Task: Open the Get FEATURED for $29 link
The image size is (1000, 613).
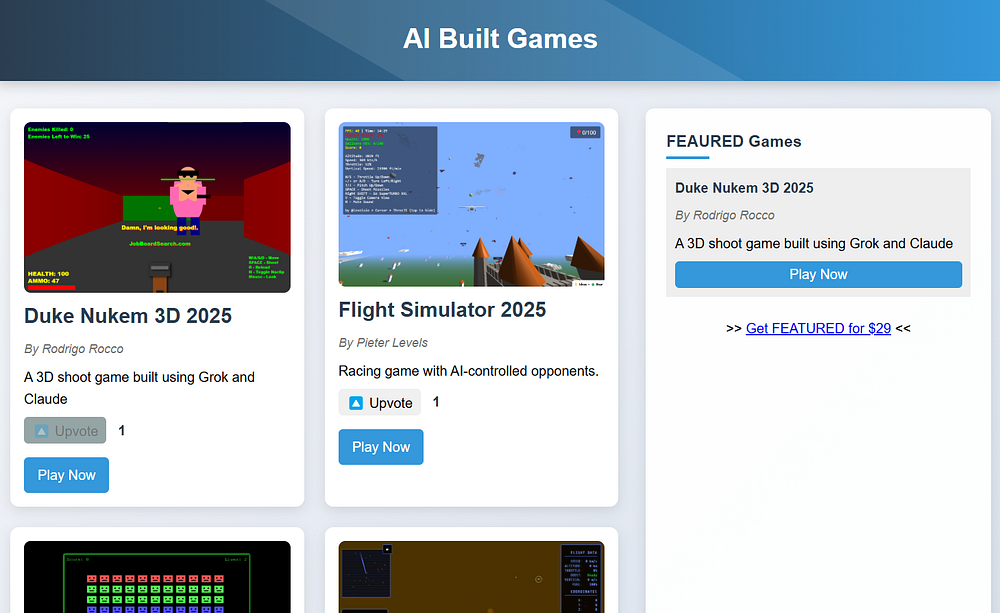Action: 818,329
